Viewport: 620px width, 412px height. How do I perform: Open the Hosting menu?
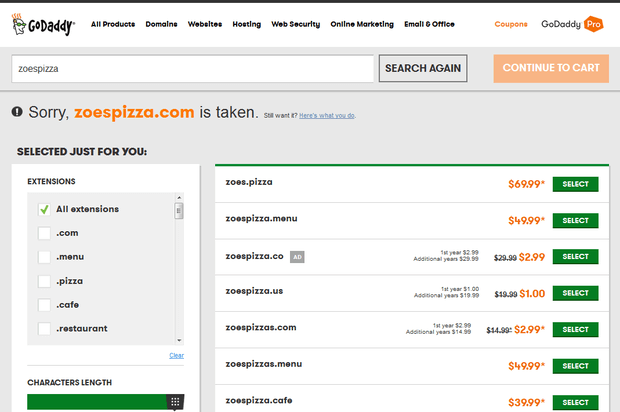coord(247,24)
